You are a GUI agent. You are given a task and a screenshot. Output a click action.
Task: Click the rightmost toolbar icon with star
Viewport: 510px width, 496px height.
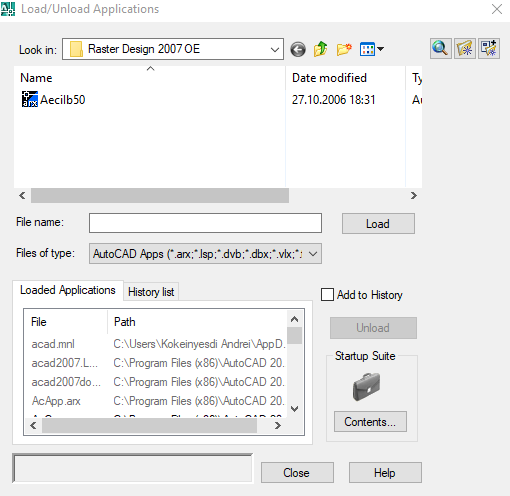(x=489, y=49)
